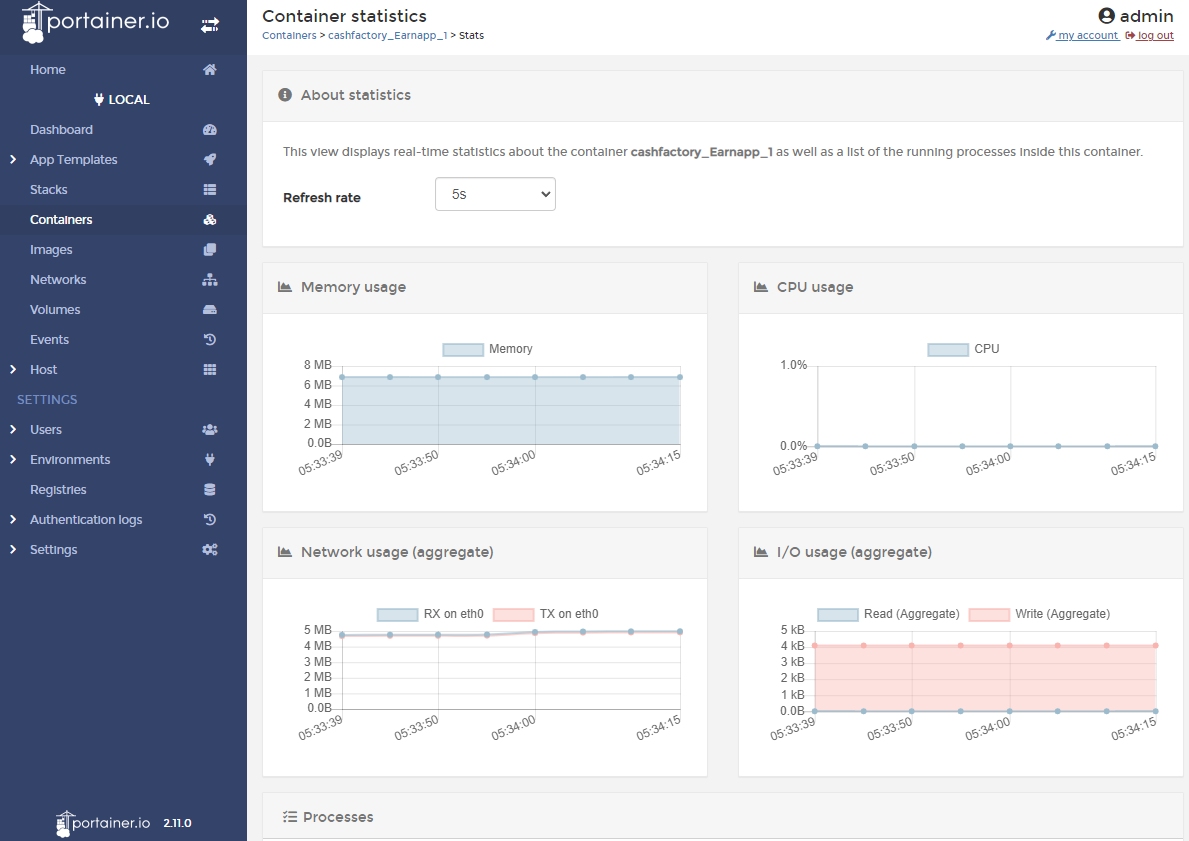The image size is (1189, 841).
Task: Click the Host grid icon
Action: (x=210, y=369)
